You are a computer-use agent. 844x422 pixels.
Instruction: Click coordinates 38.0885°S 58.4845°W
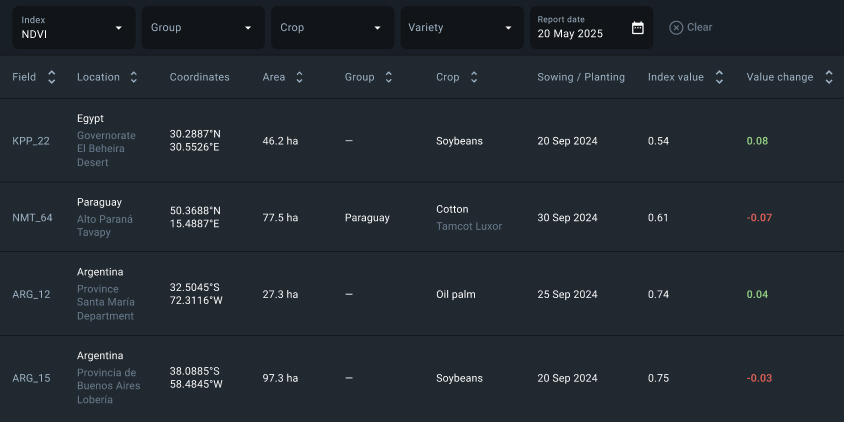[x=196, y=378]
